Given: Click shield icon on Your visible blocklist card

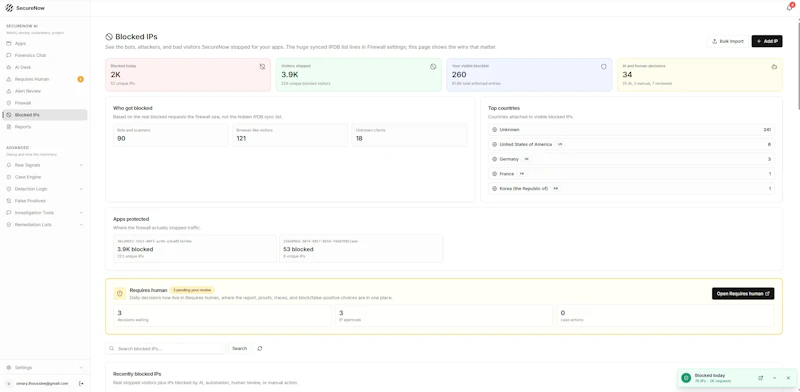Looking at the screenshot, I should coord(603,66).
